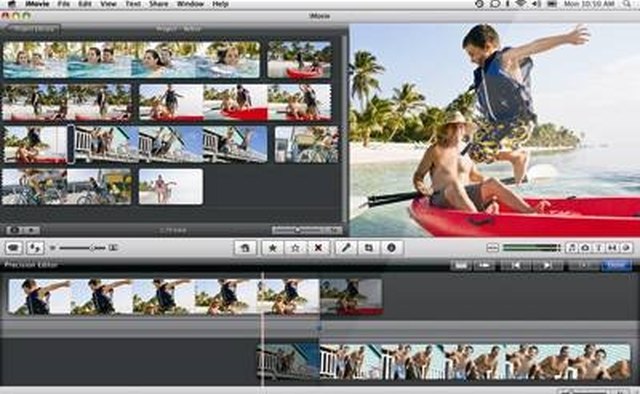
Task: Reject selection with the X icon
Action: click(318, 248)
